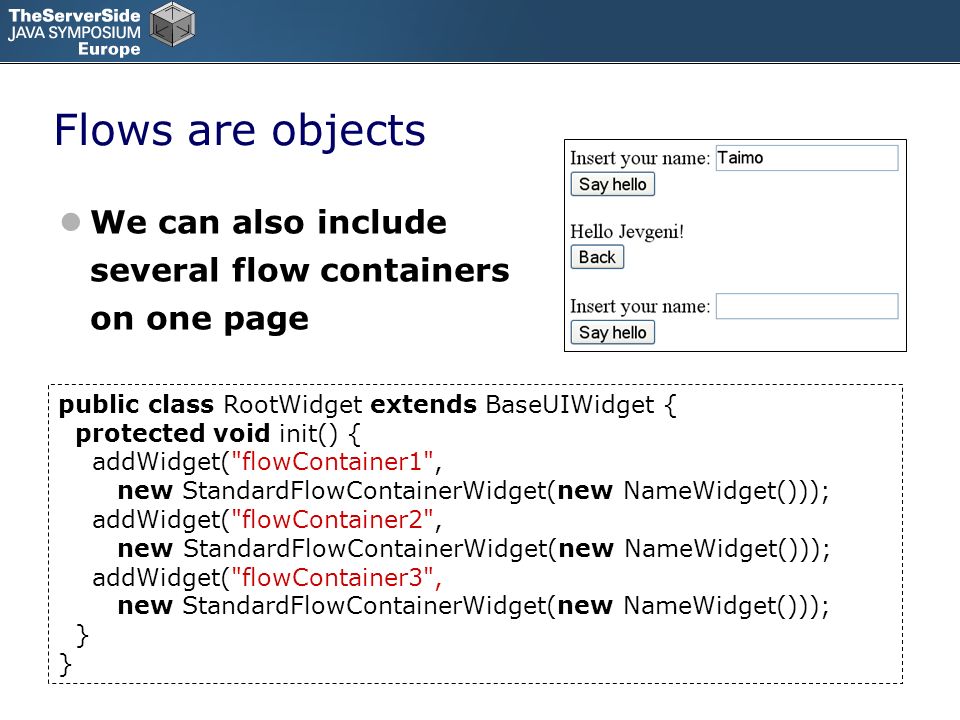The image size is (960, 720).
Task: Click the "extends" keyword in the code
Action: 424,405
